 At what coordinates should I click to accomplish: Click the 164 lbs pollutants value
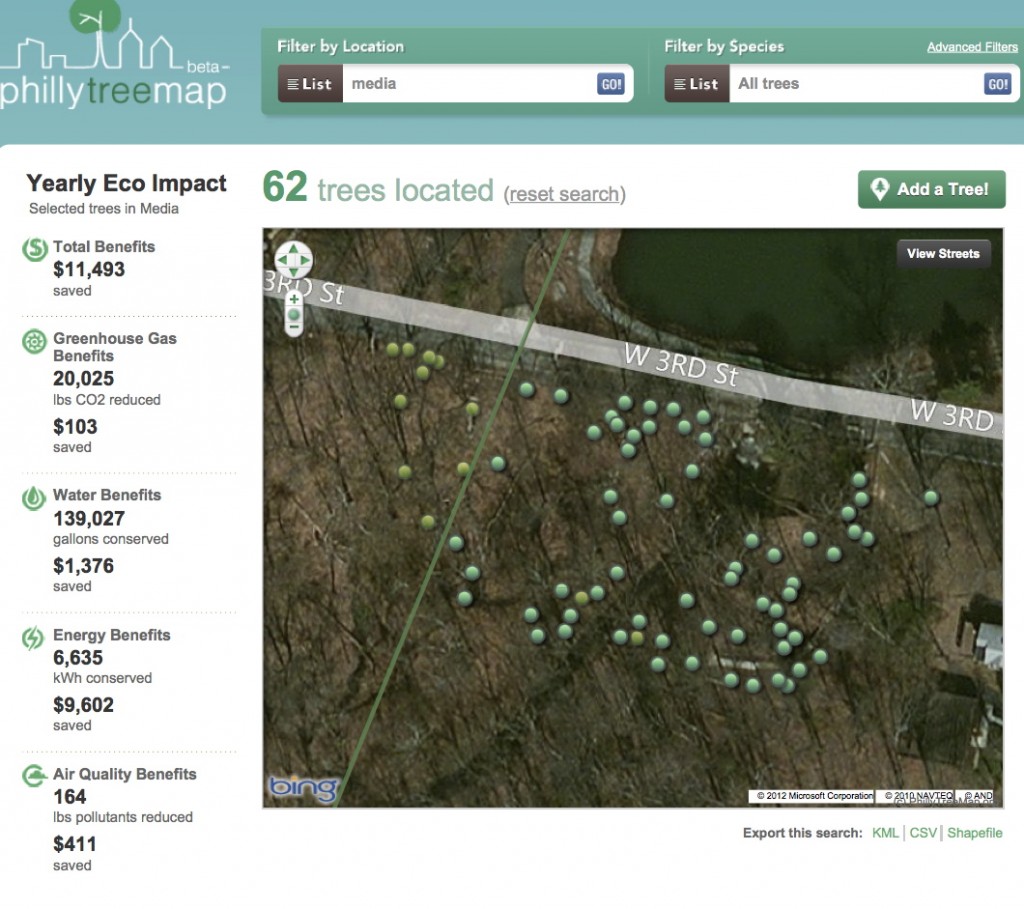pyautogui.click(x=69, y=797)
